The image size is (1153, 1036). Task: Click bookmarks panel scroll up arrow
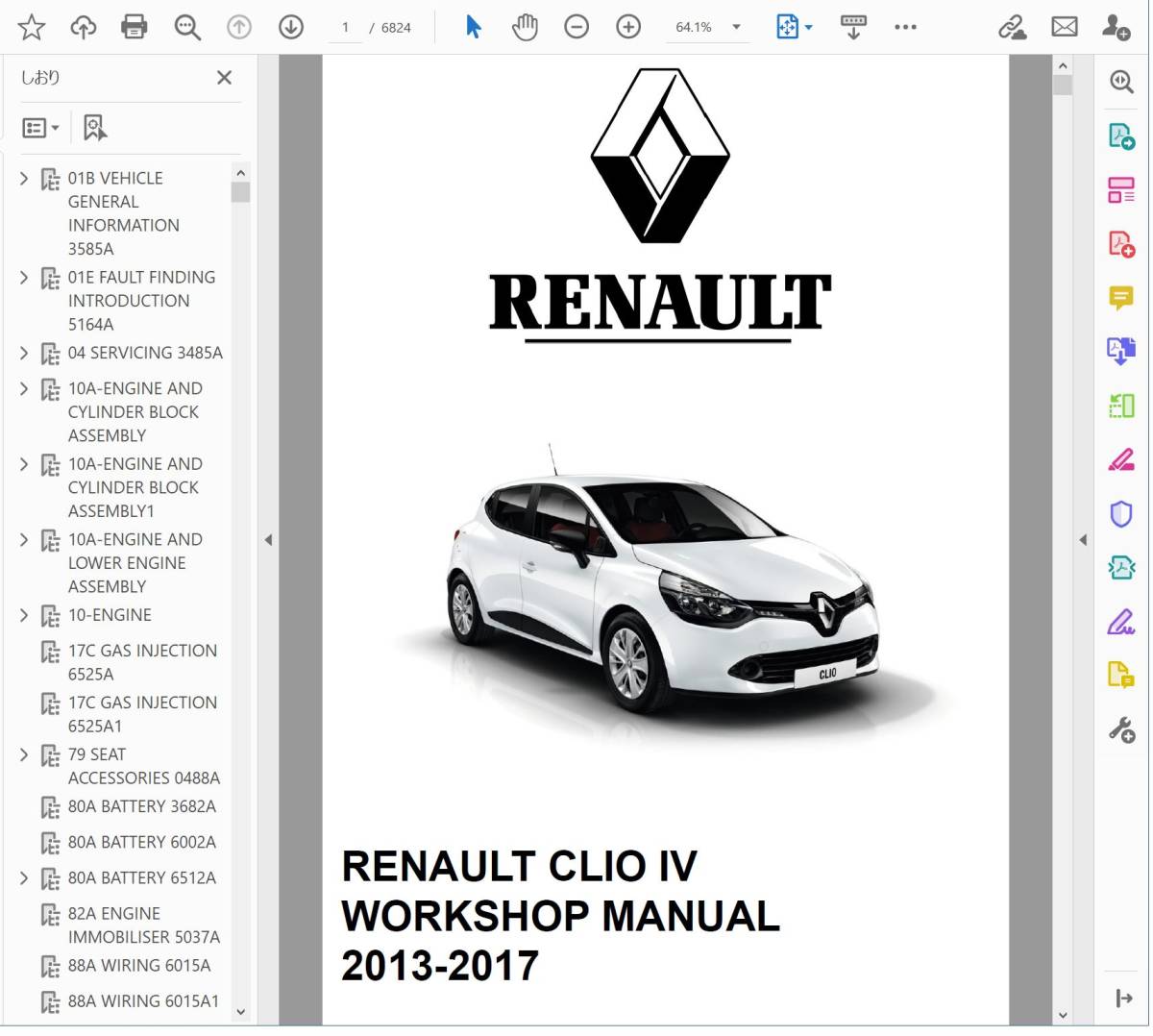(240, 173)
